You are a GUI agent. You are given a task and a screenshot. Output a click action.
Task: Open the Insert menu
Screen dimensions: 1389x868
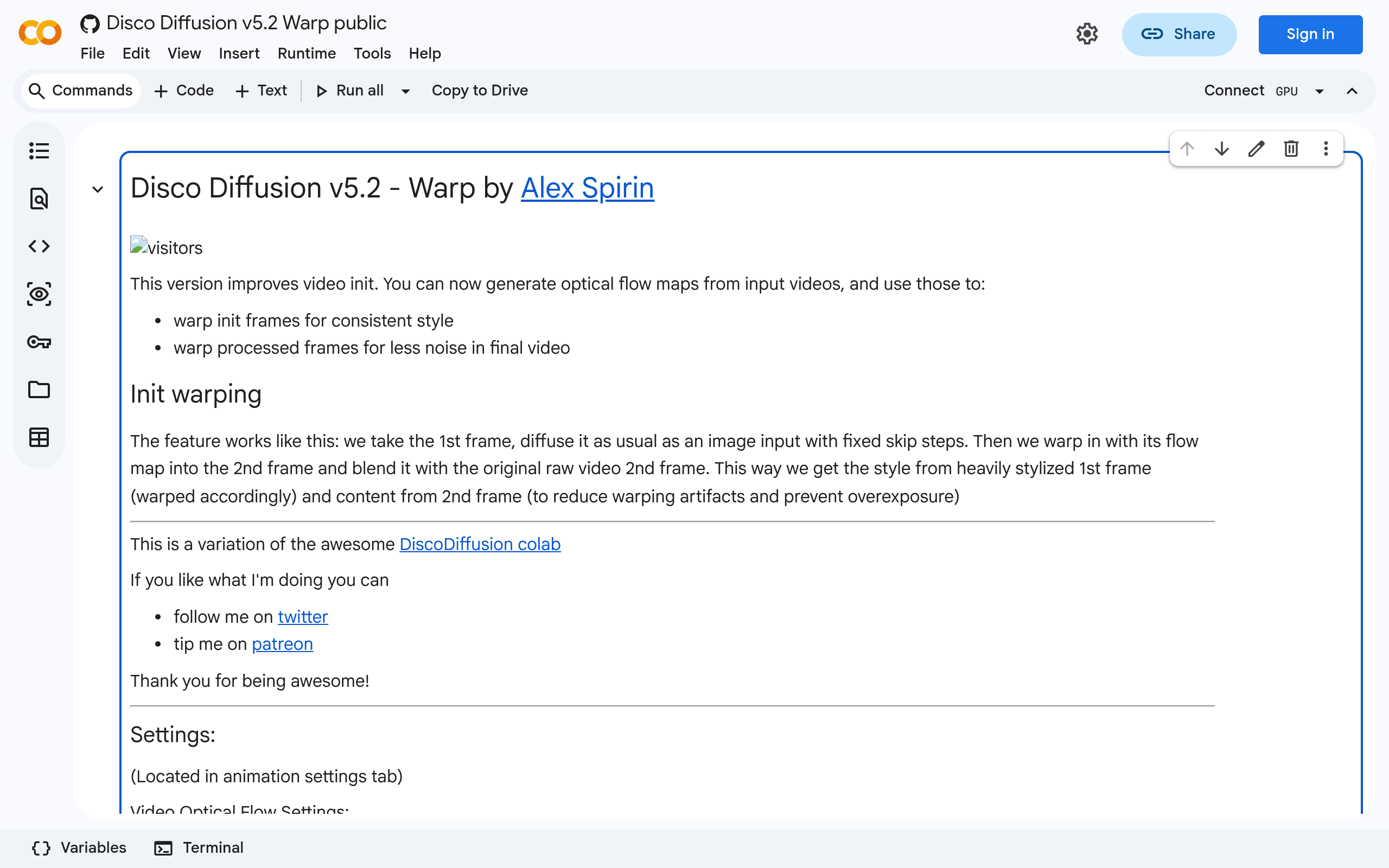click(239, 53)
